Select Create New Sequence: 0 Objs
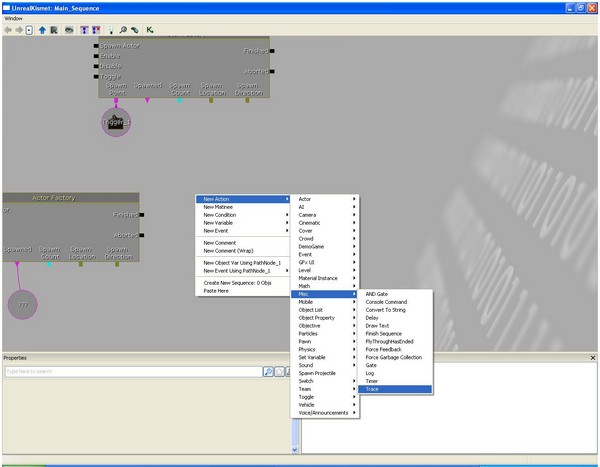This screenshot has width=600, height=467. (x=243, y=283)
